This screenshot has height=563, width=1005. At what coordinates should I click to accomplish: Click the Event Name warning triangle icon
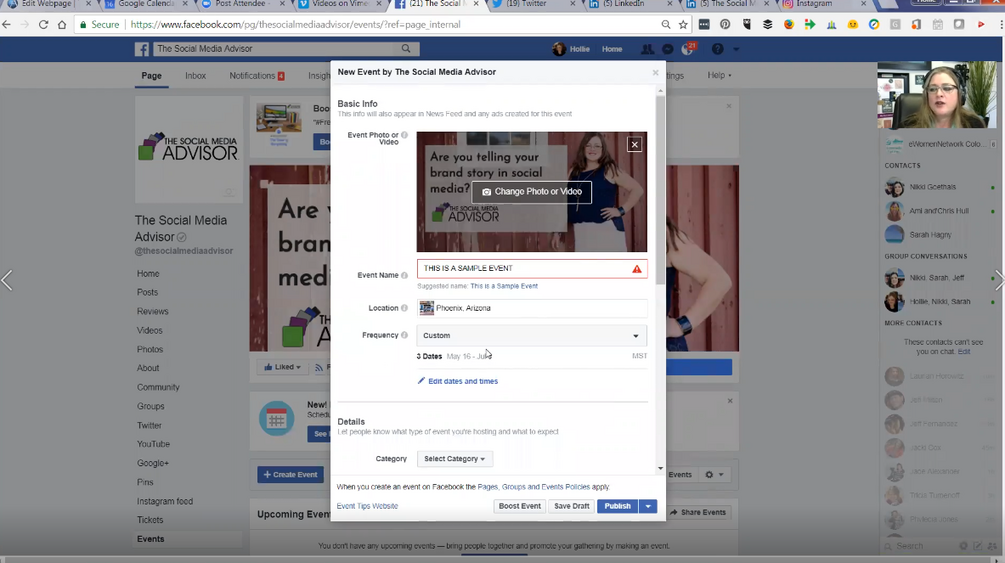click(636, 269)
